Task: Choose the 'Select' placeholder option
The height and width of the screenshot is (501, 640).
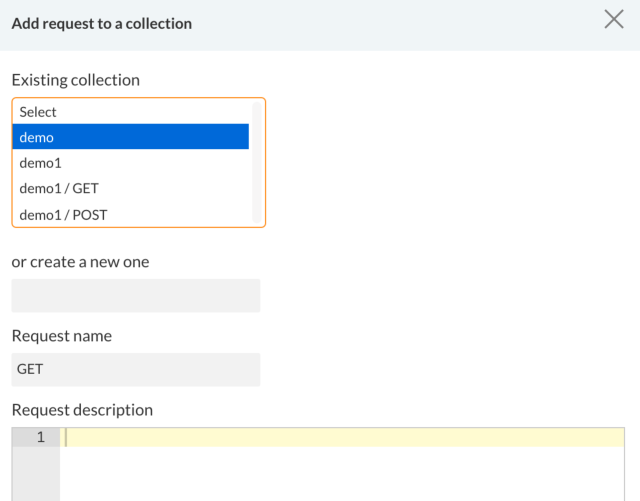Action: pos(130,112)
